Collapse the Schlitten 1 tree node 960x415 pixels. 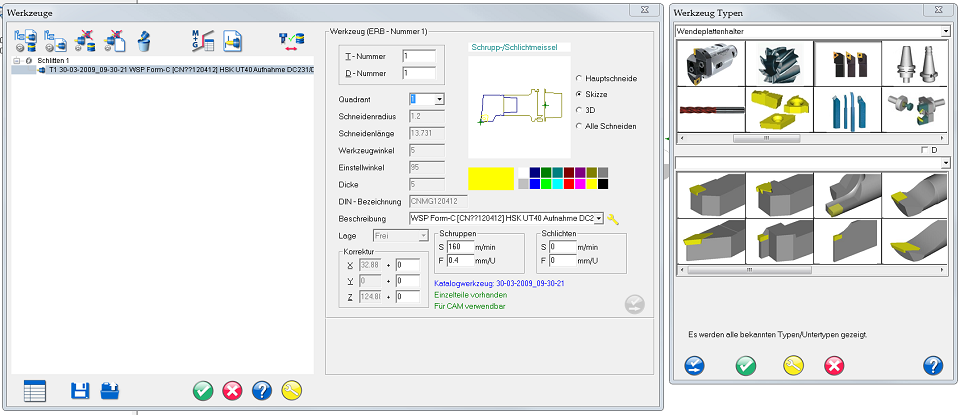17,61
